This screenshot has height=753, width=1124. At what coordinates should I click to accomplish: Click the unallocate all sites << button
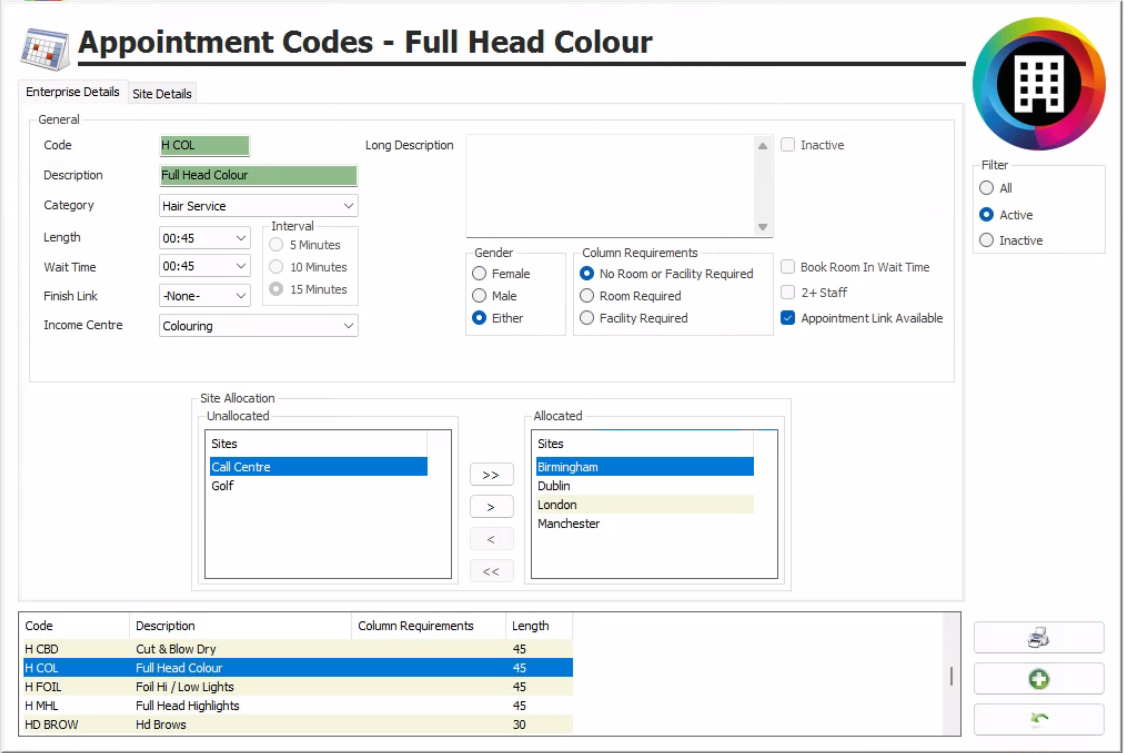click(491, 572)
